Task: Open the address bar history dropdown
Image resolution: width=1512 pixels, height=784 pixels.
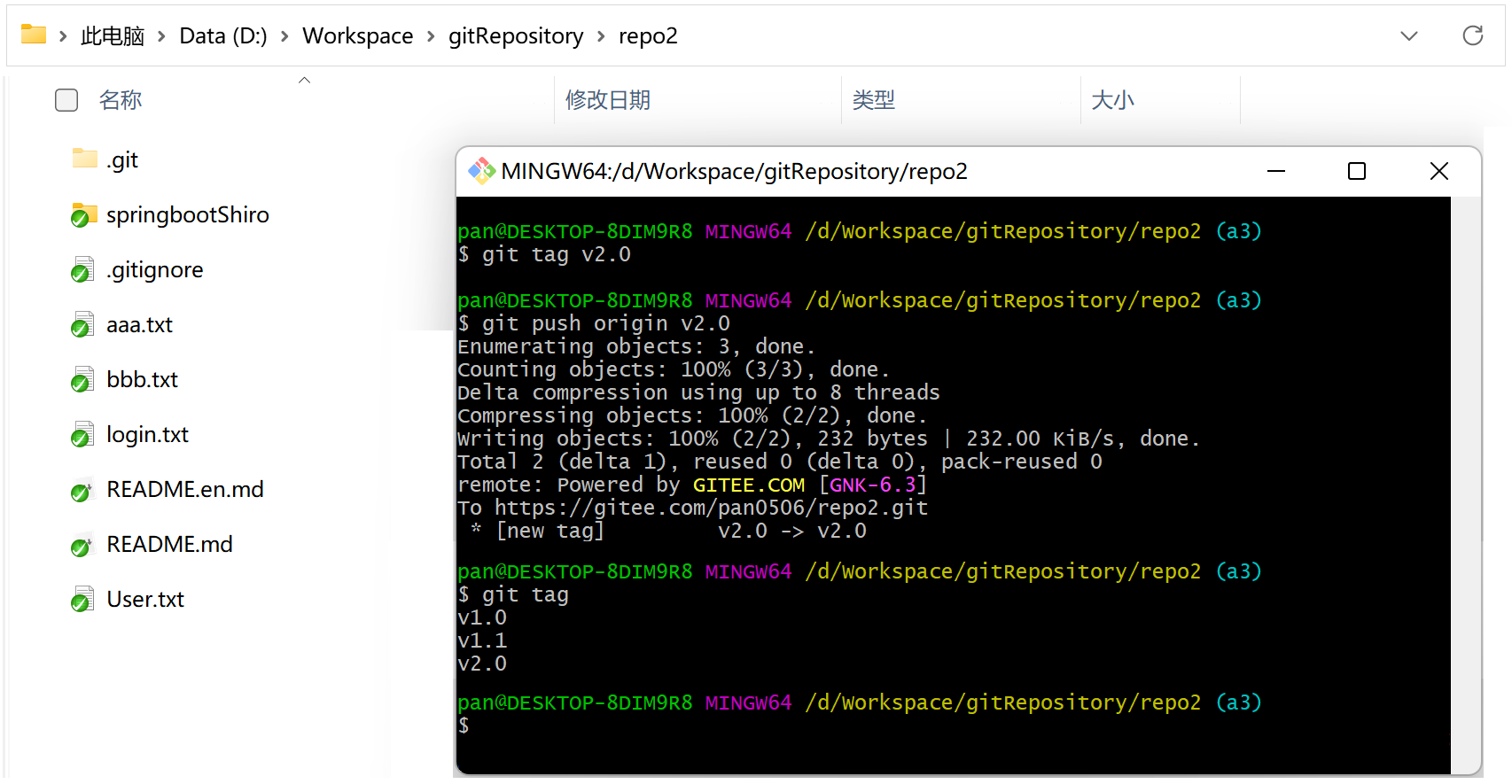Action: click(1408, 35)
